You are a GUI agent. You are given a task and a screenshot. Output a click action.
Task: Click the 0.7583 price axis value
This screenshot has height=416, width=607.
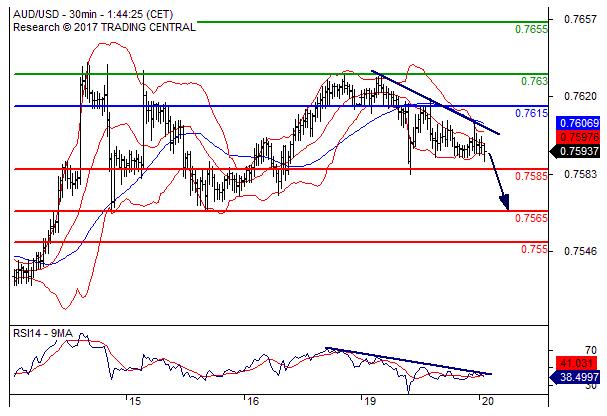pos(580,174)
